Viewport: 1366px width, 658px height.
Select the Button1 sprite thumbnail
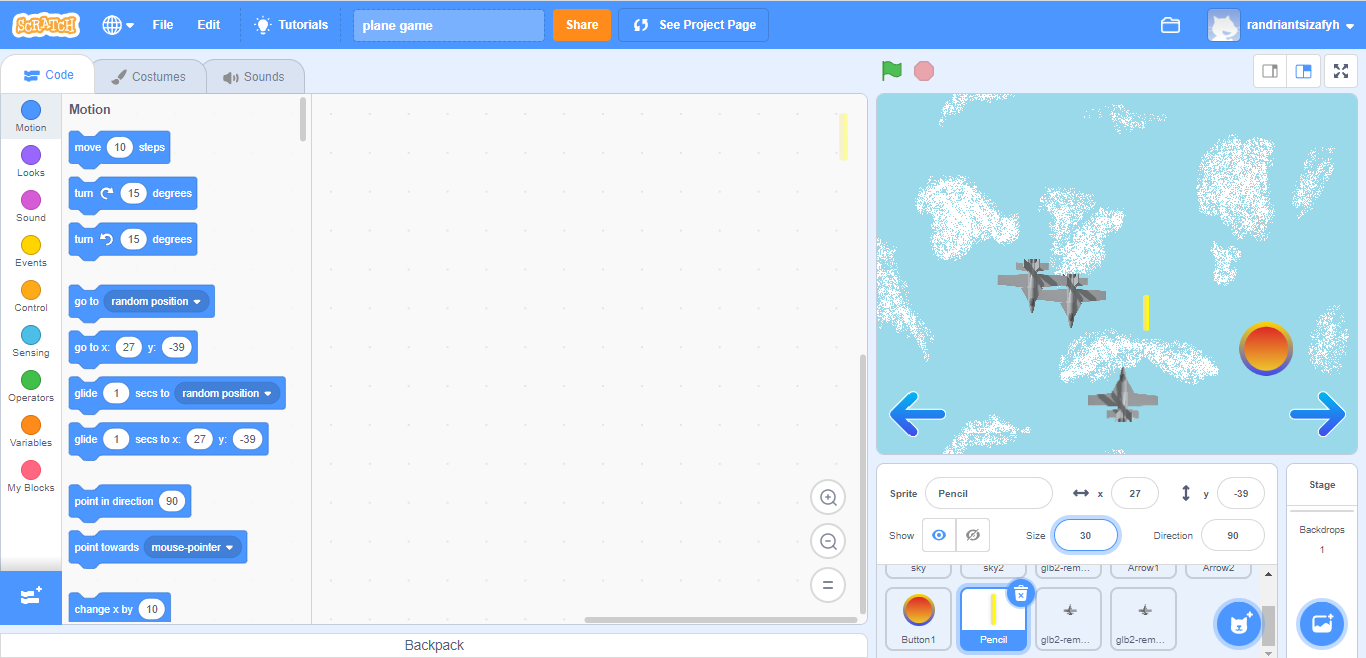pyautogui.click(x=918, y=618)
